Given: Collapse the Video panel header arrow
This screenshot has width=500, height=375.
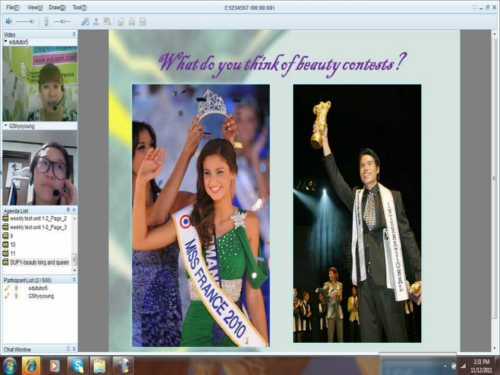Looking at the screenshot, I should (x=74, y=34).
